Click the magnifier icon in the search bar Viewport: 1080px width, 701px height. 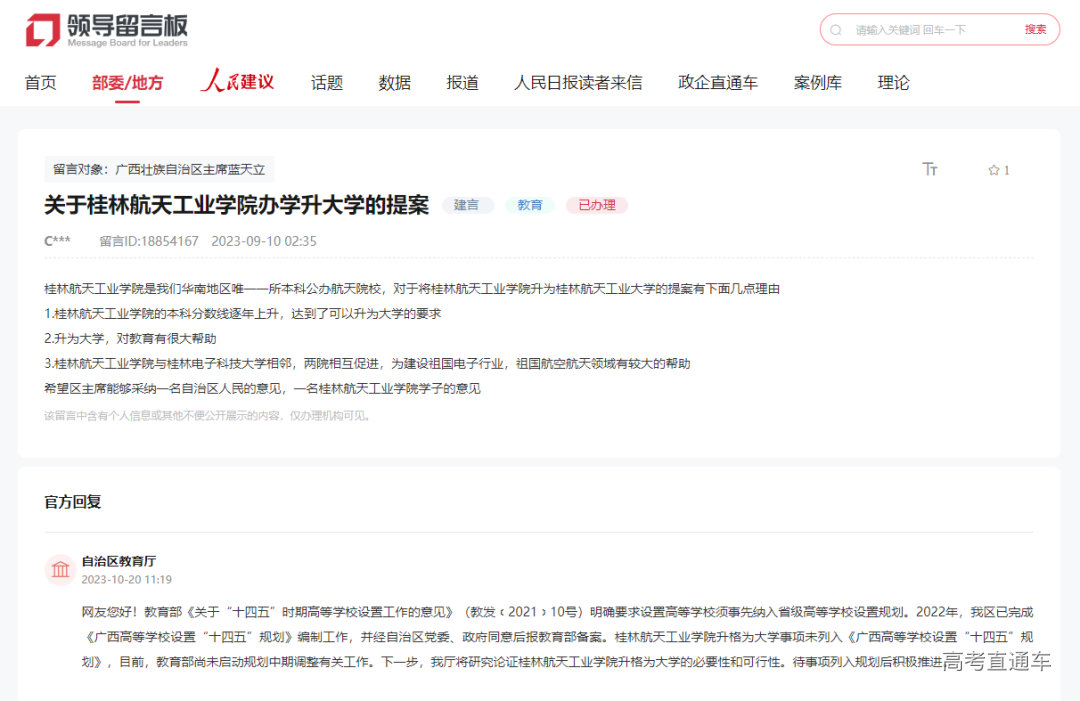835,30
